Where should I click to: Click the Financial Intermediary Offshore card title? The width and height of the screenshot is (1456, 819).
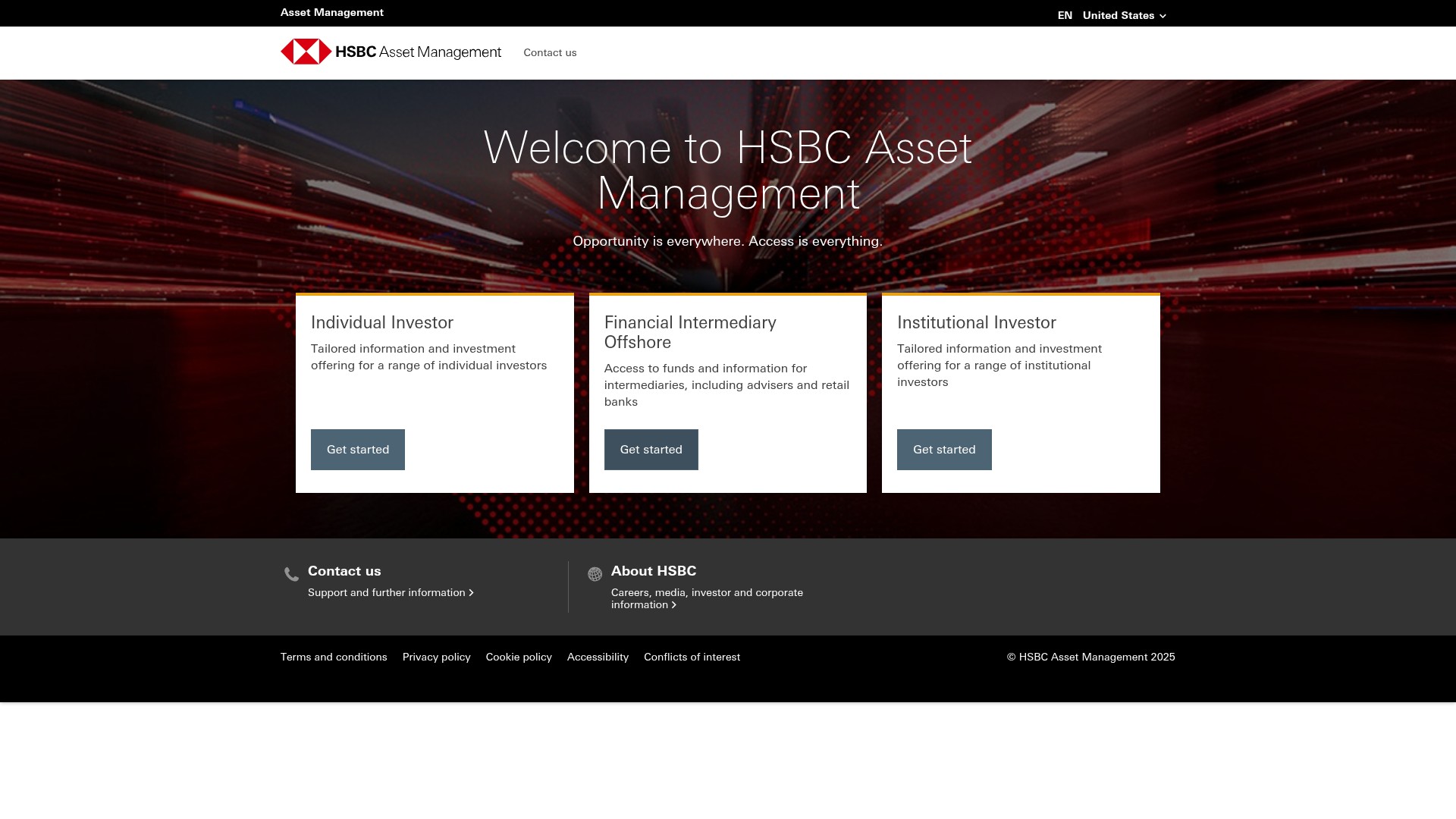point(690,332)
